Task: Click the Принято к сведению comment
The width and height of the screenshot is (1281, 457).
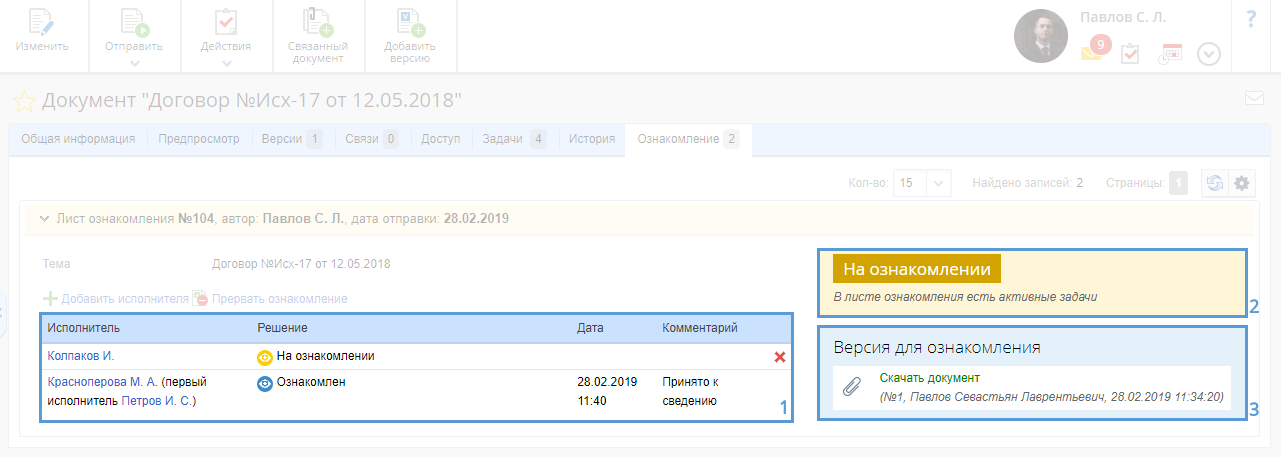Action: [690, 391]
